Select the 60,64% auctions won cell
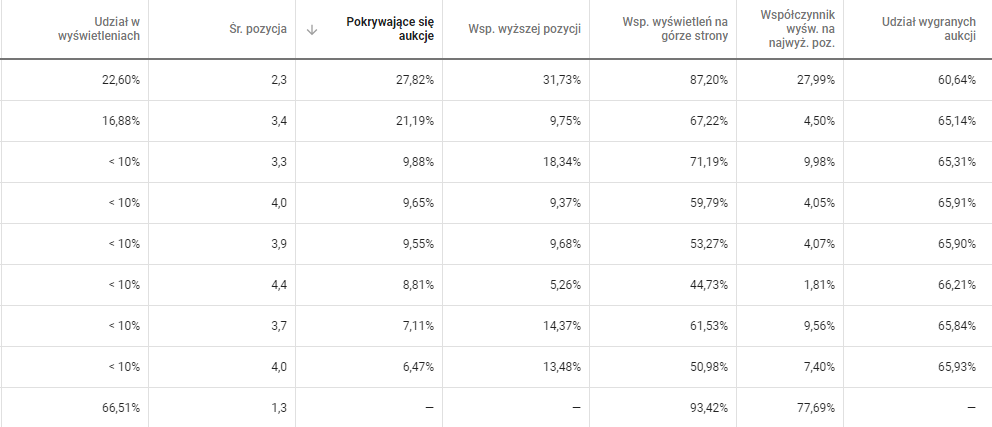 click(957, 80)
